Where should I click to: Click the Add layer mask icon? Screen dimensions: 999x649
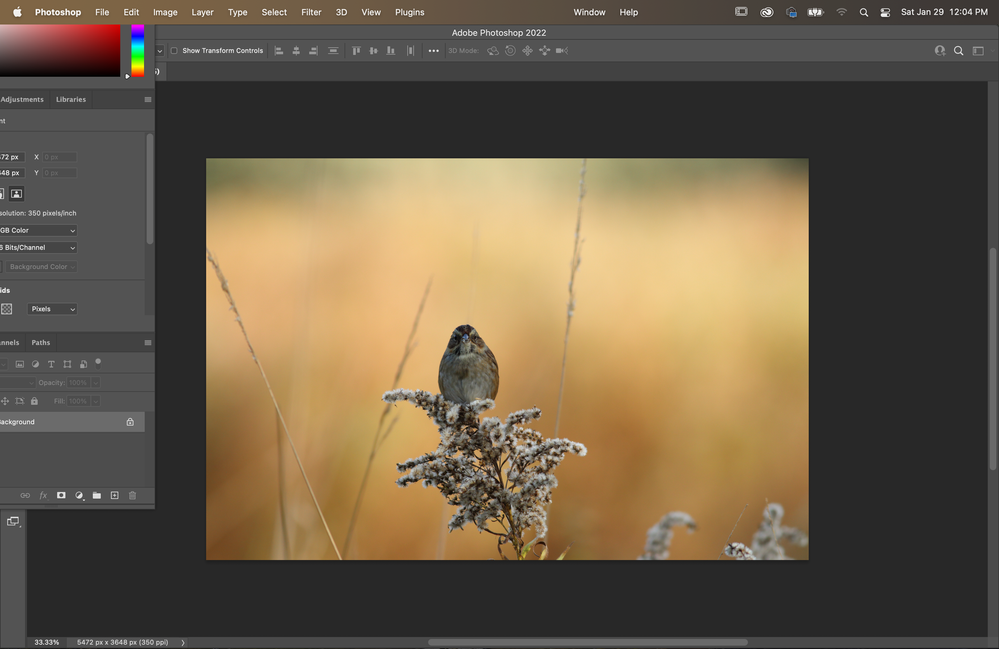[61, 495]
